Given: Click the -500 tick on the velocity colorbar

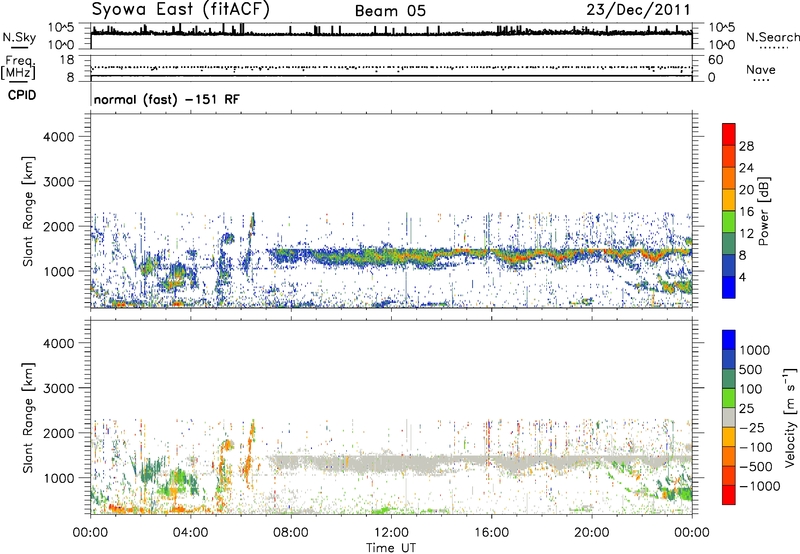Looking at the screenshot, I should coord(756,467).
